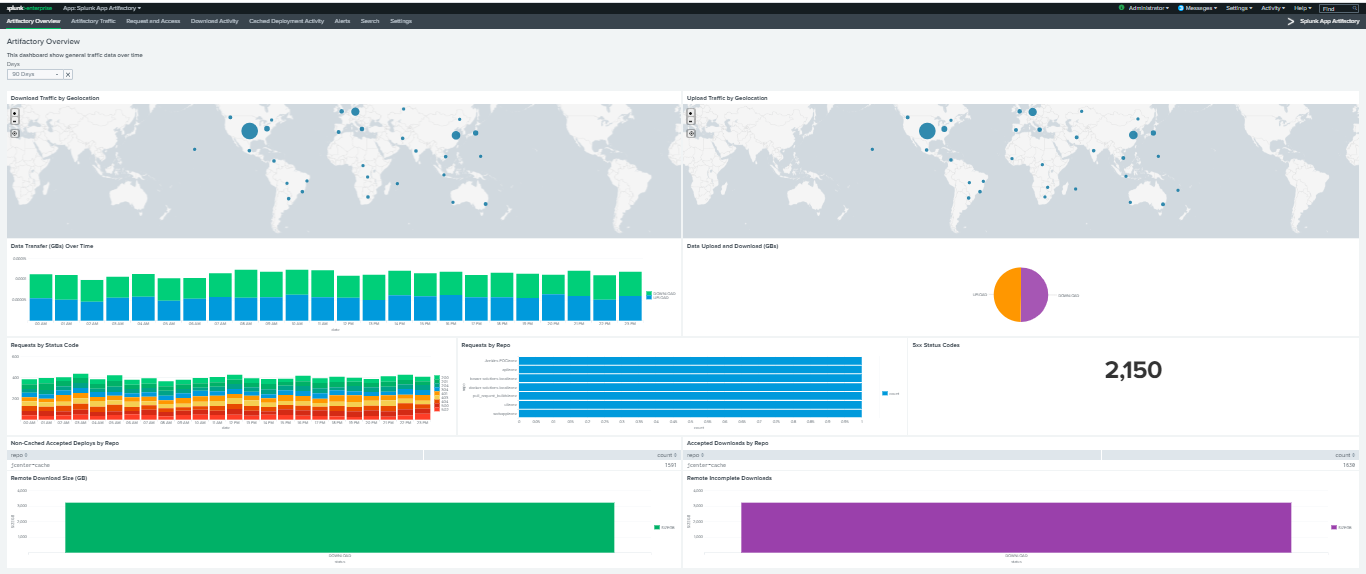Image resolution: width=1366 pixels, height=574 pixels.
Task: Zoom in on the Download Traffic map
Action: (15, 112)
